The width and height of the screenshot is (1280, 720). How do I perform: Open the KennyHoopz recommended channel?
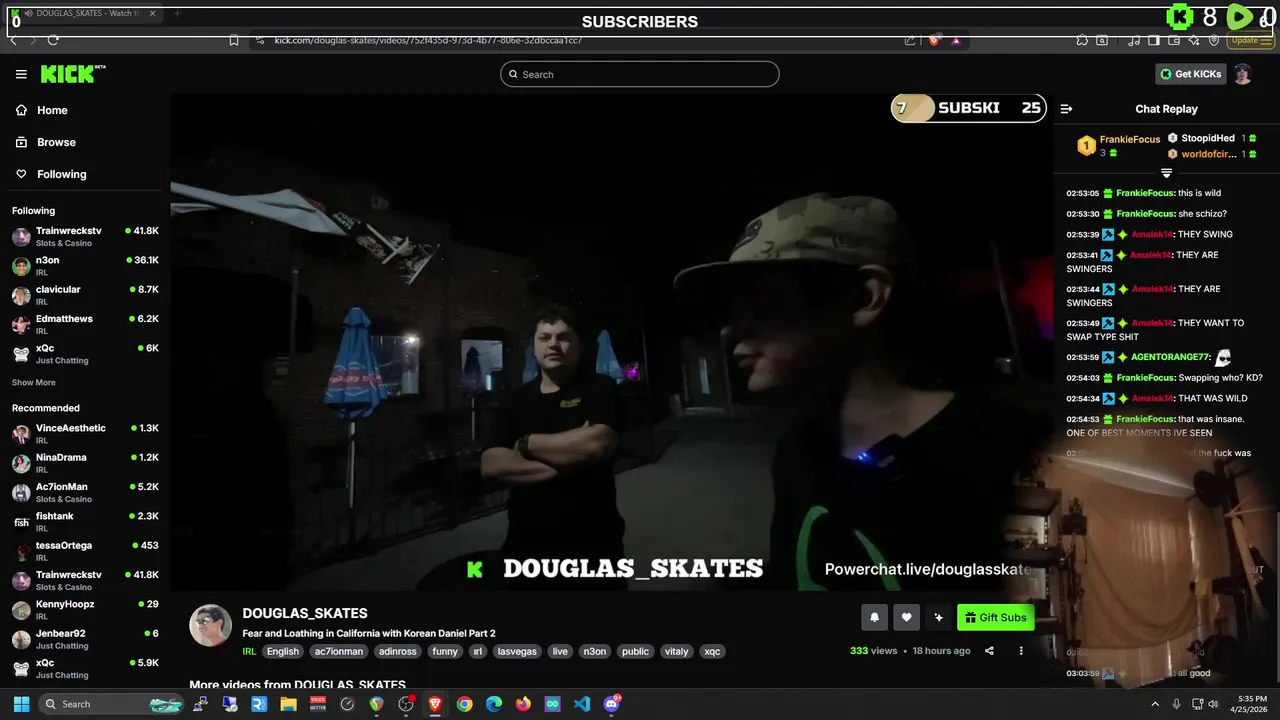pos(85,609)
